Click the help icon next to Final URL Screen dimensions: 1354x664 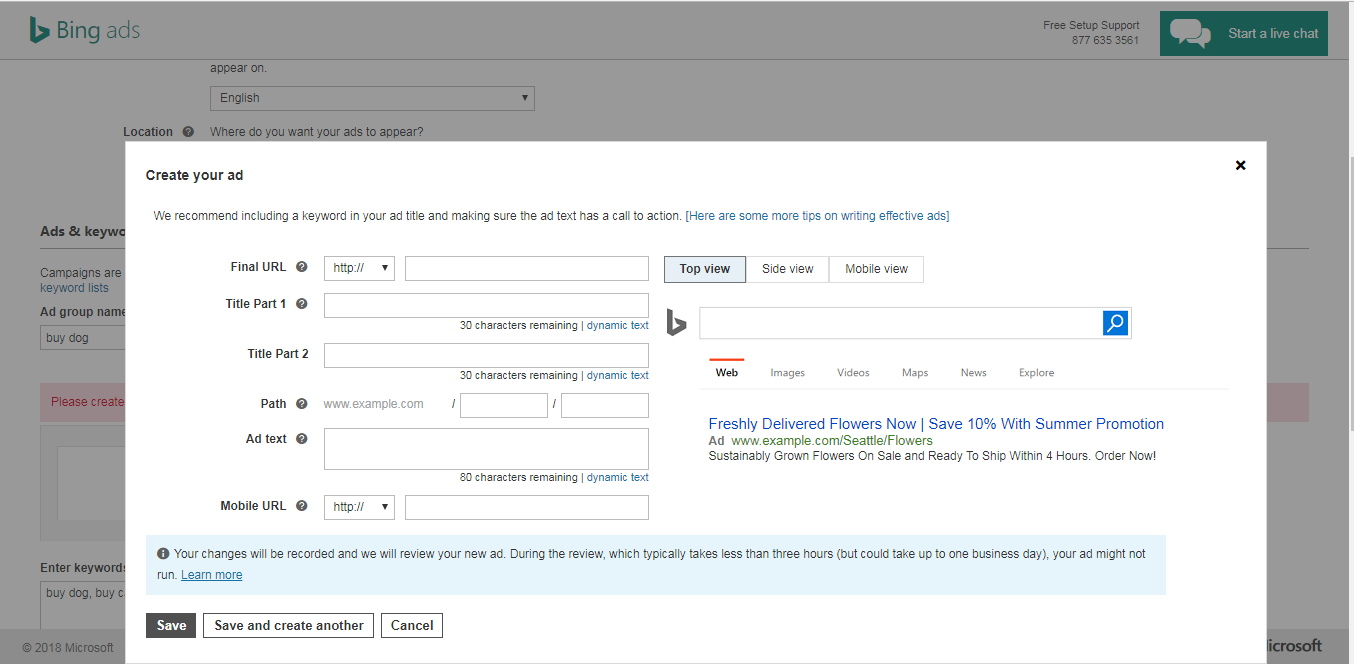coord(302,267)
